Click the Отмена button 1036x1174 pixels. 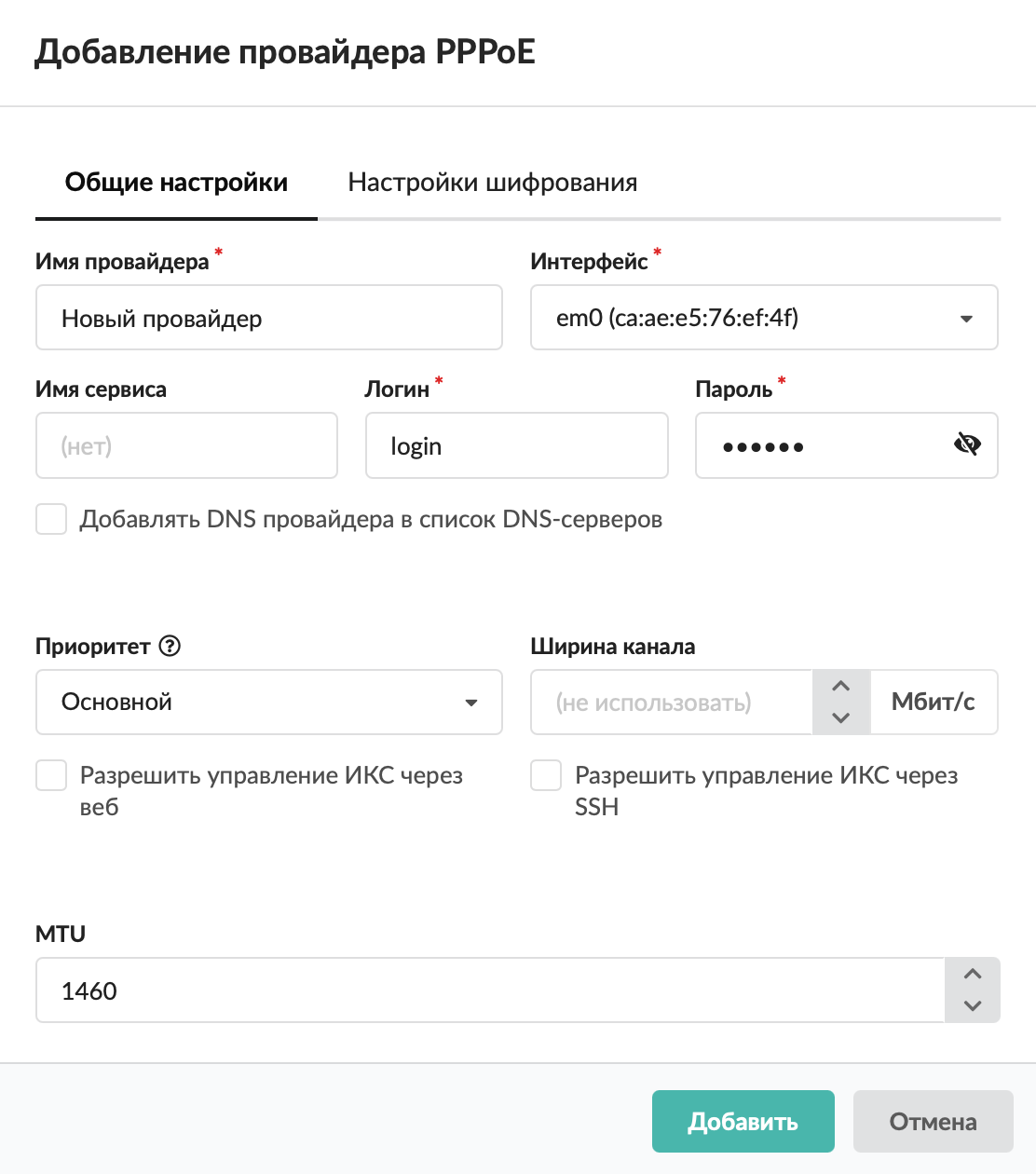tap(933, 1121)
